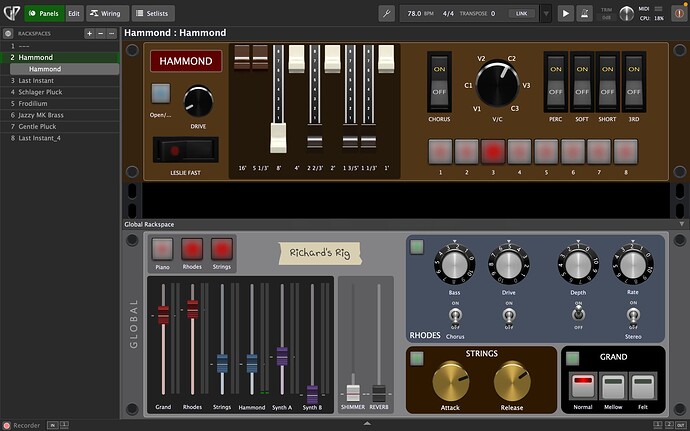Expand the bottom panel with the up arrow
690x431 pixels.
click(x=367, y=424)
